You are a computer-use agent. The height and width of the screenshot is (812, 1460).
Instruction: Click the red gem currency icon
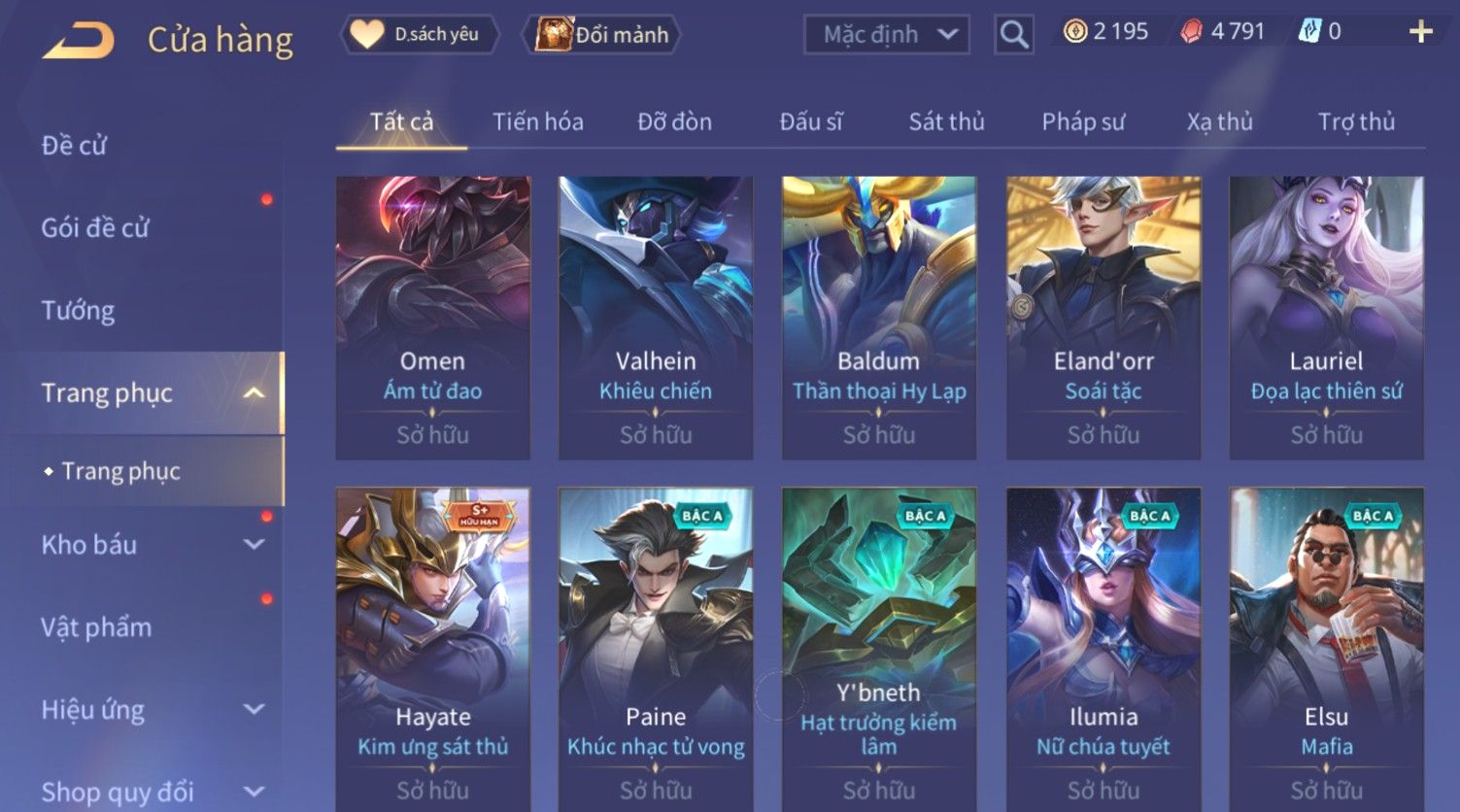point(1191,32)
